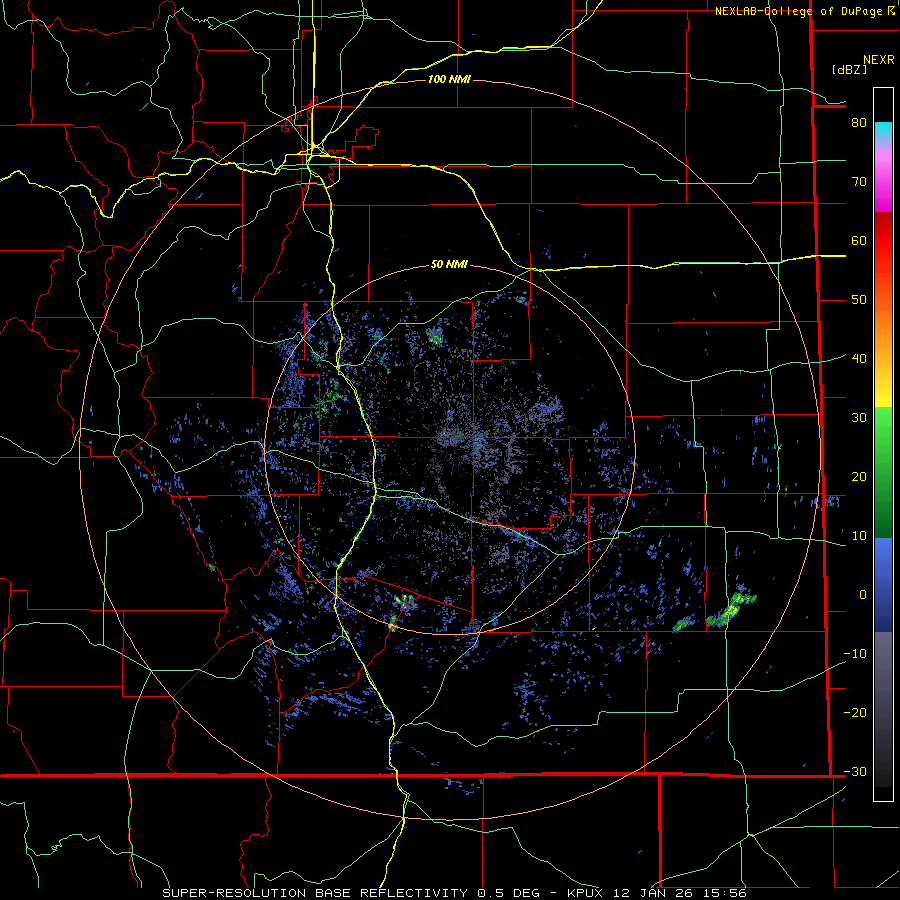Select the "80" value on the dBZ scale
This screenshot has height=900, width=900.
click(x=859, y=122)
